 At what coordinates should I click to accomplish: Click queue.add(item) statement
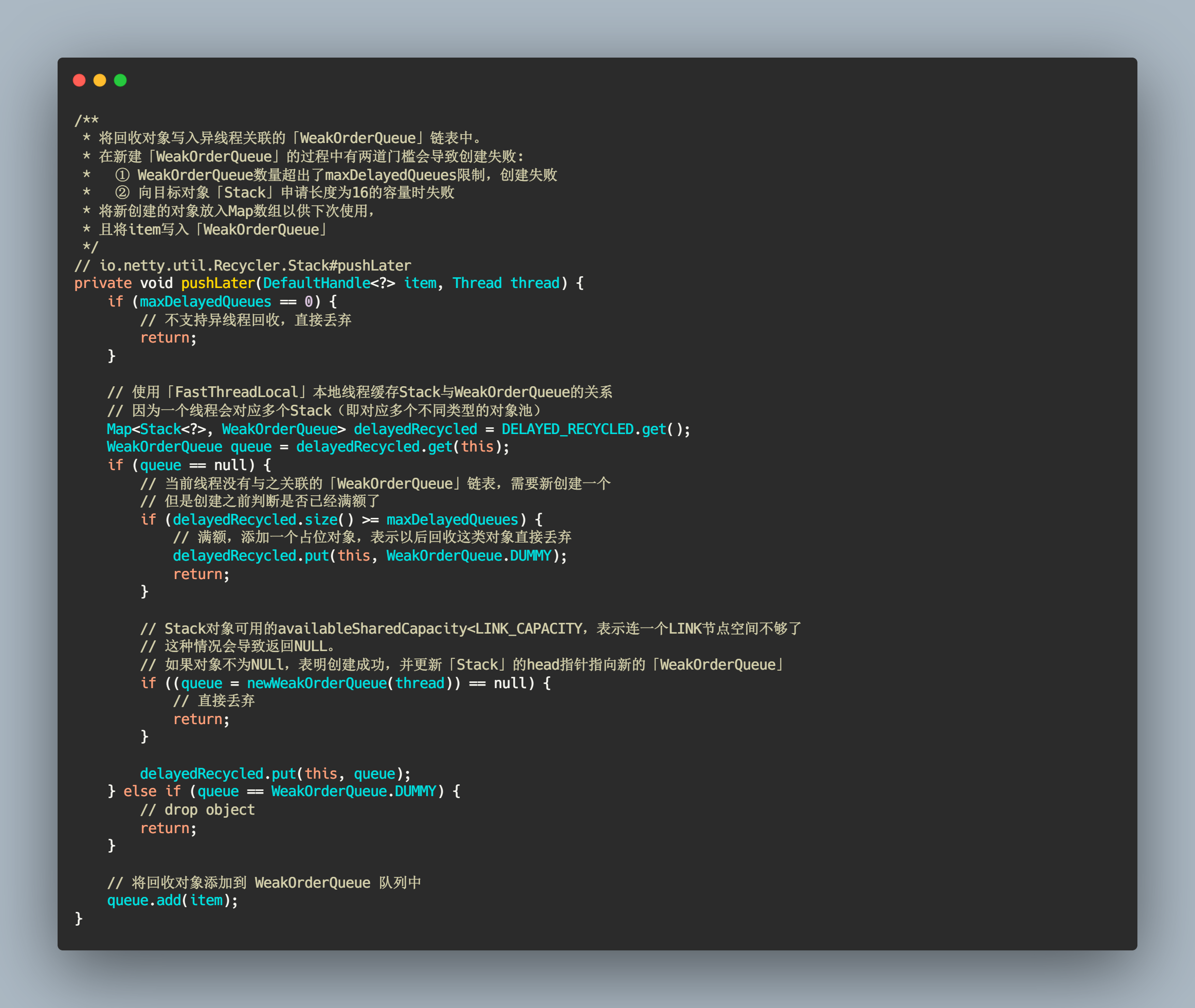coord(172,901)
